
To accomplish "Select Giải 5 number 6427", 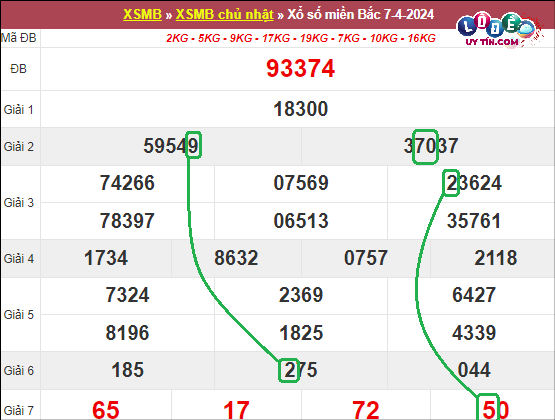I will click(474, 295).
